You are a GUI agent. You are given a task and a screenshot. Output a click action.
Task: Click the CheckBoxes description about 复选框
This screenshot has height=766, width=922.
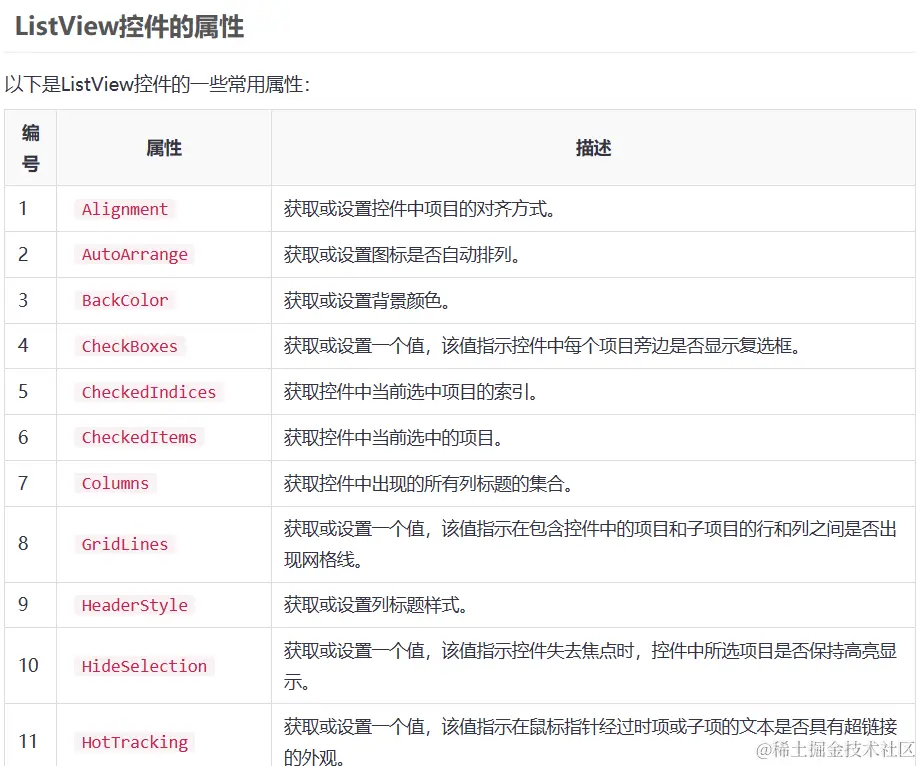[542, 346]
